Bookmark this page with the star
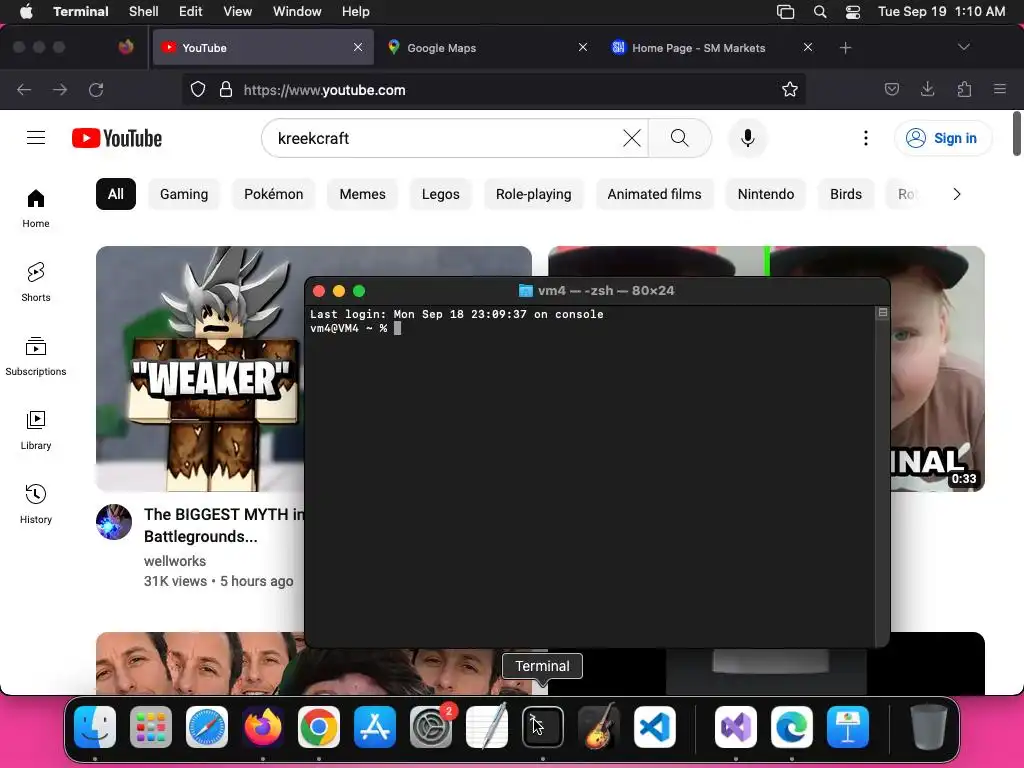 [790, 89]
